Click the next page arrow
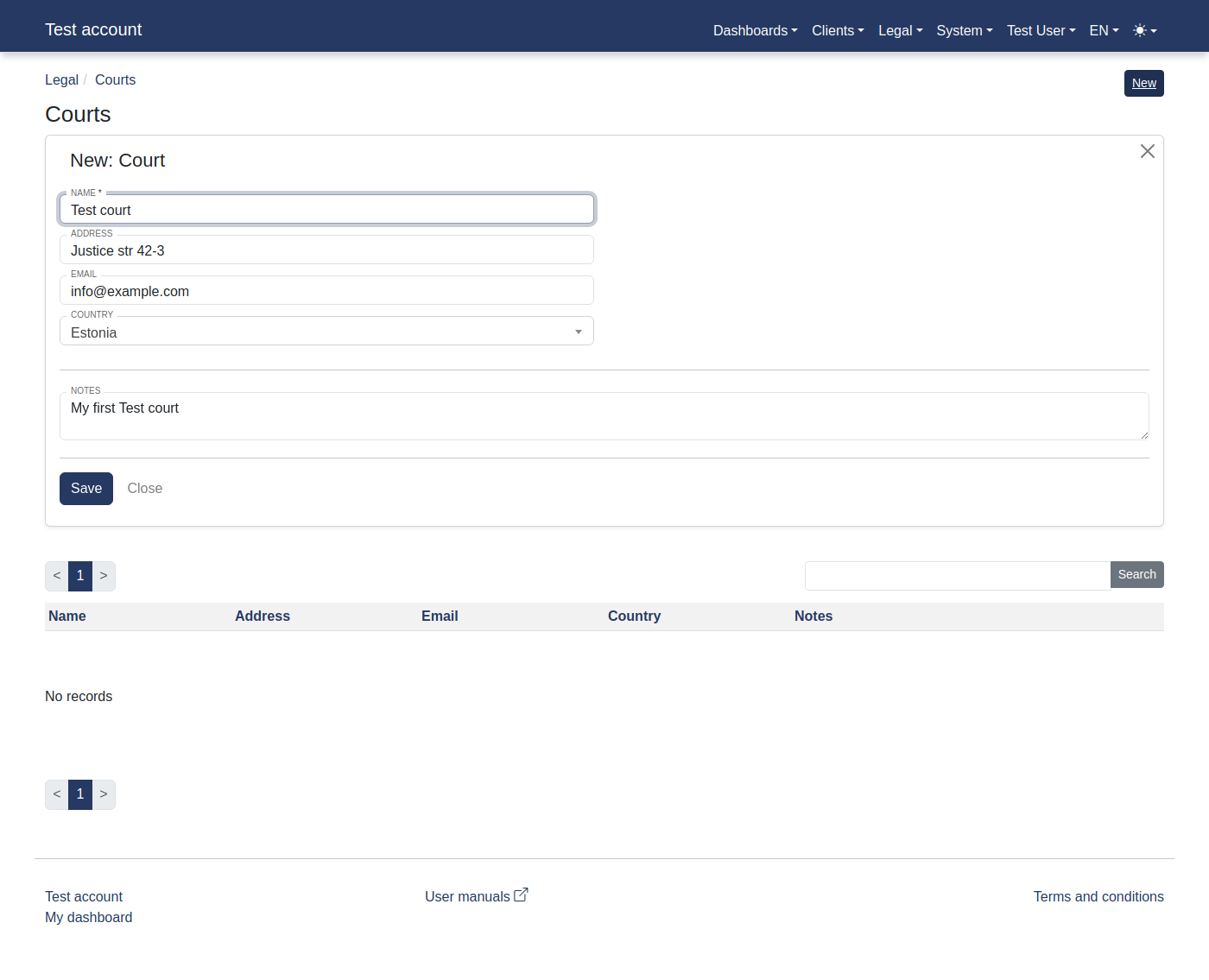 point(104,576)
